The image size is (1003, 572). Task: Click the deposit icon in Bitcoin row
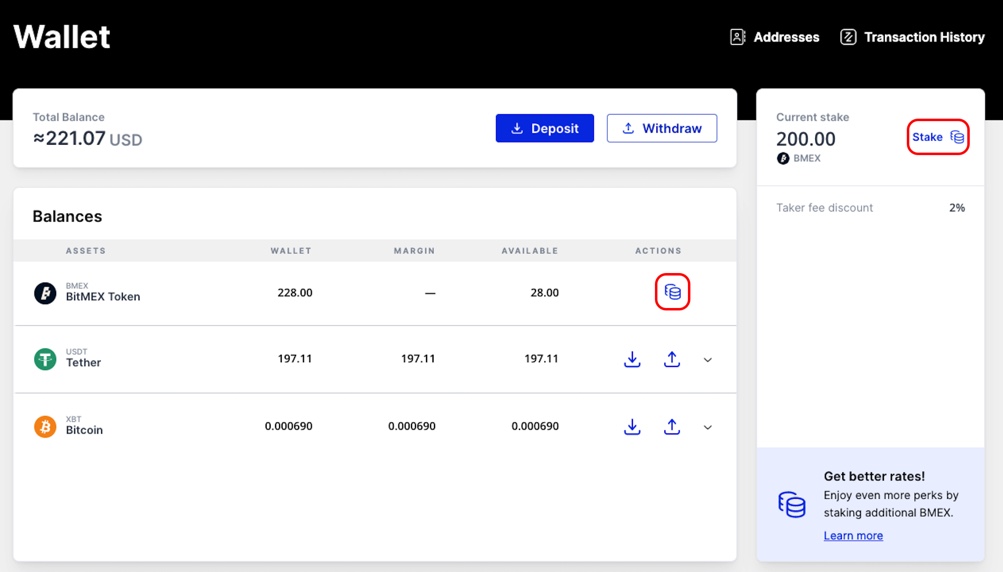coord(632,427)
